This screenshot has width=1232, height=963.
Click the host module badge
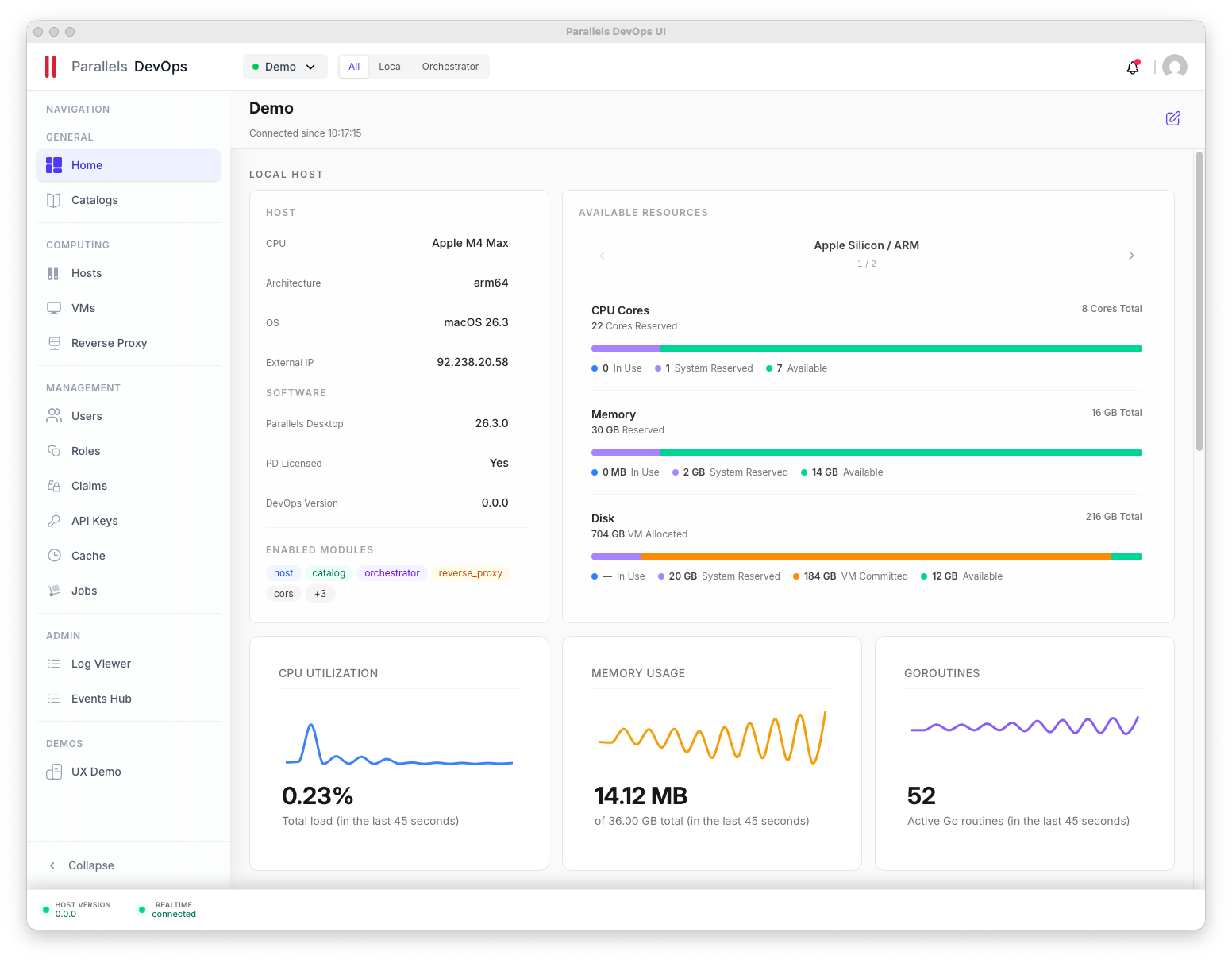click(283, 573)
